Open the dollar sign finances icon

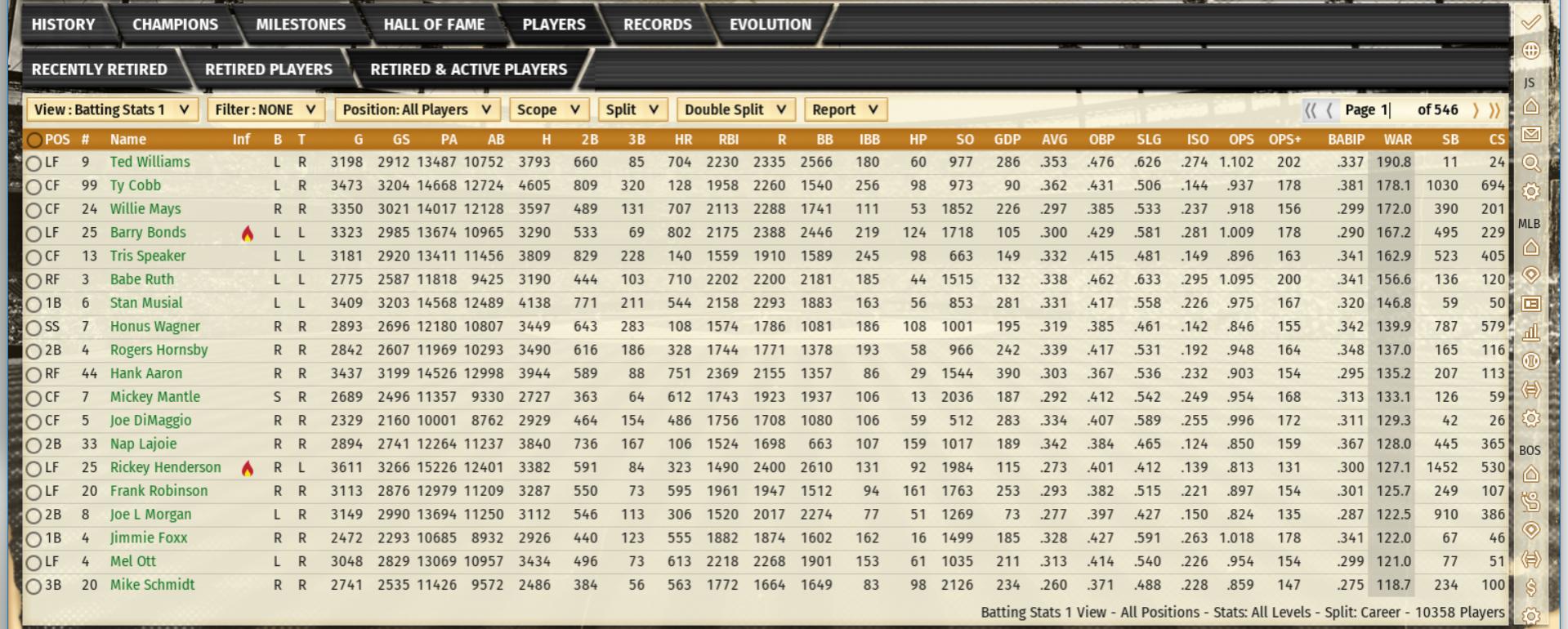click(x=1530, y=587)
